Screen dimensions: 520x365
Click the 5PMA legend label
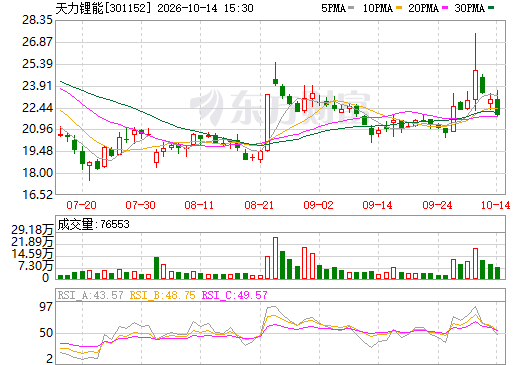click(333, 8)
